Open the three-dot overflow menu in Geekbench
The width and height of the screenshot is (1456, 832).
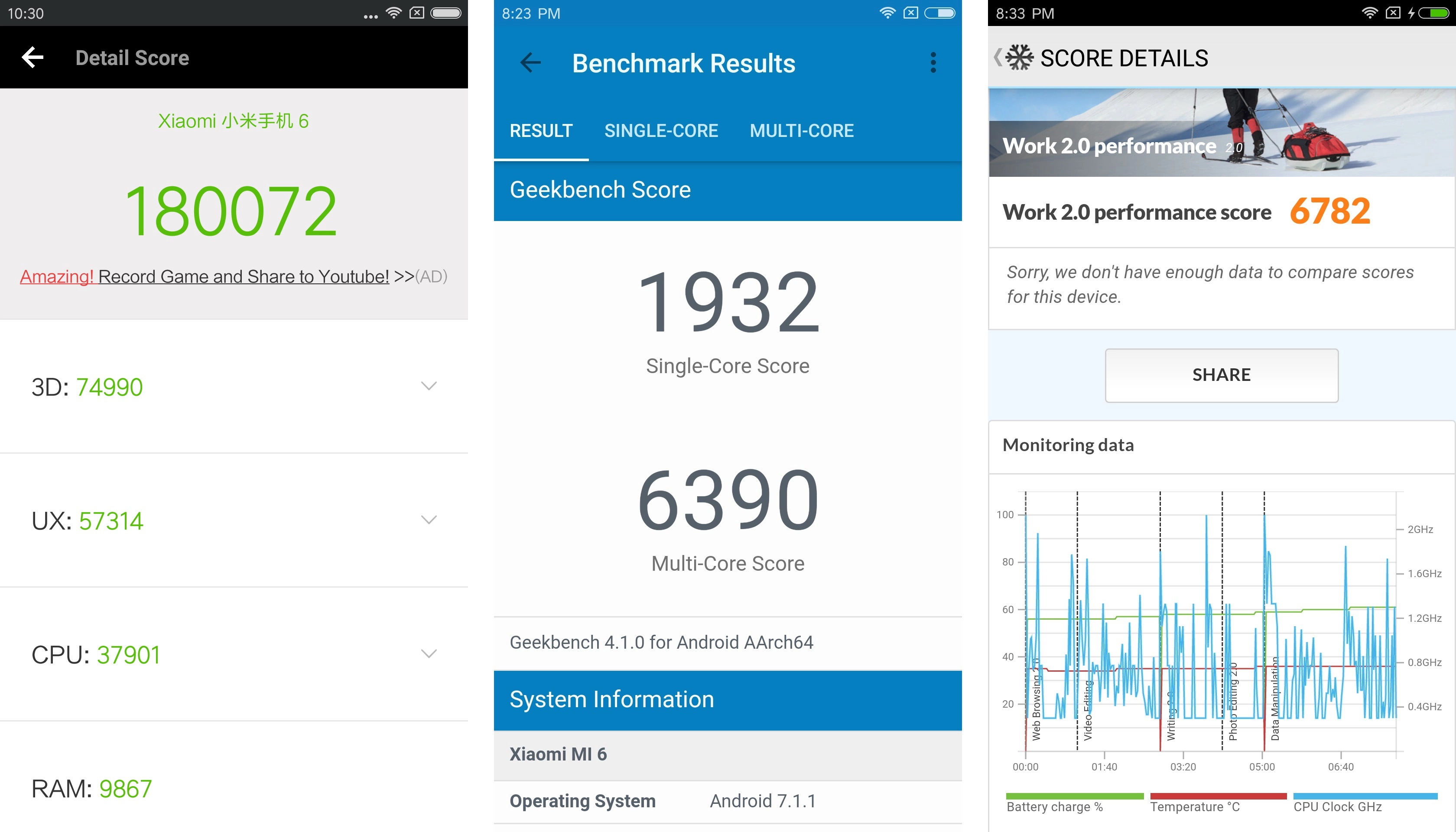click(933, 62)
